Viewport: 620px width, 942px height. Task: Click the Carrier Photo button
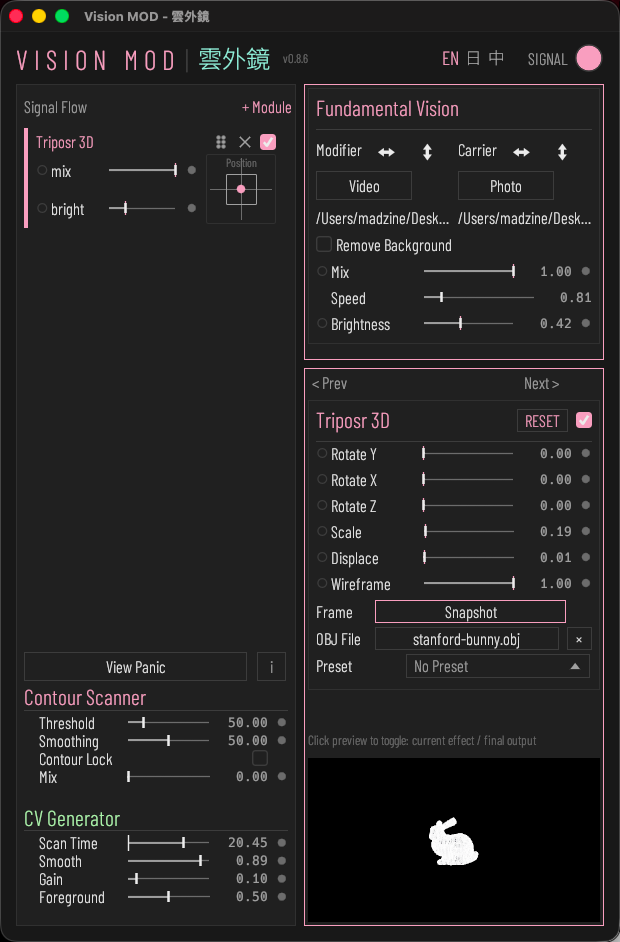pyautogui.click(x=506, y=186)
